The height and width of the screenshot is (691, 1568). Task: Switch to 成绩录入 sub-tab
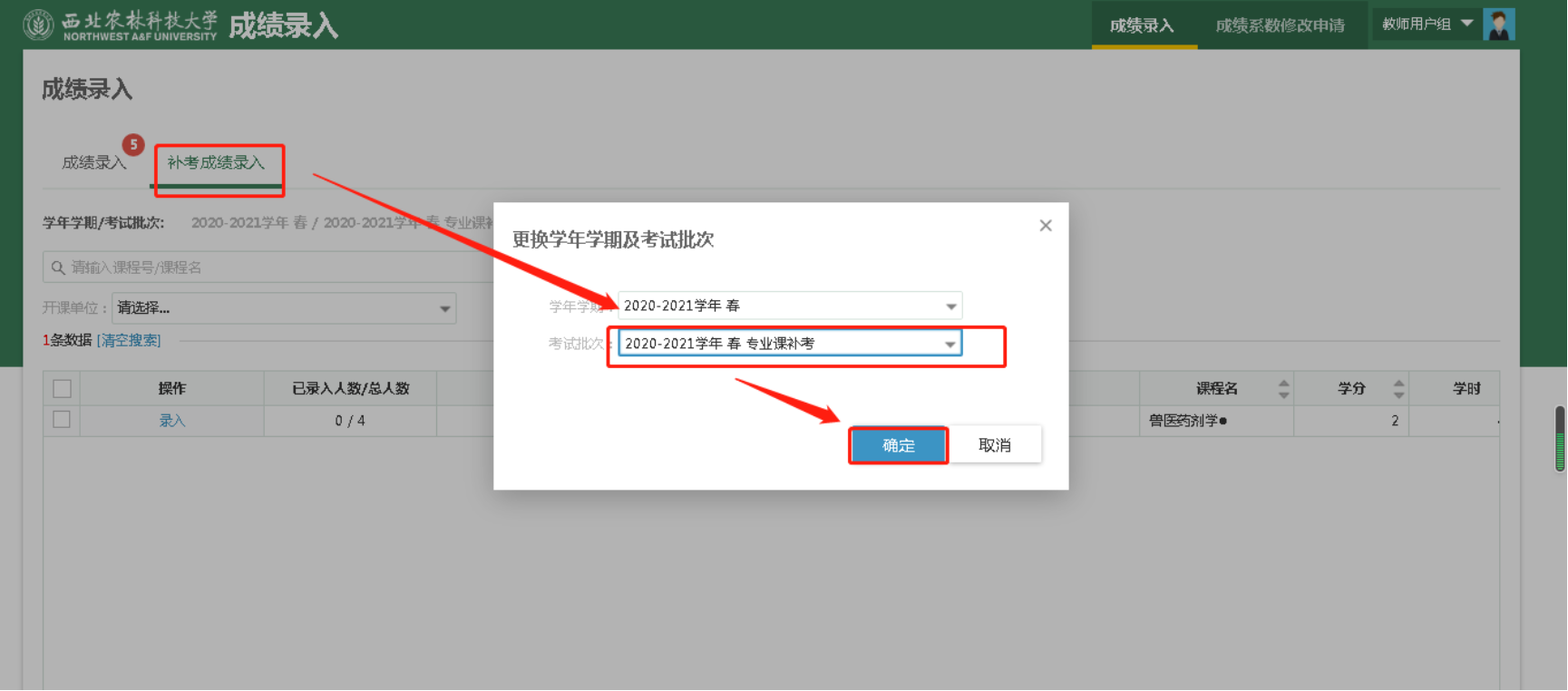pos(93,163)
